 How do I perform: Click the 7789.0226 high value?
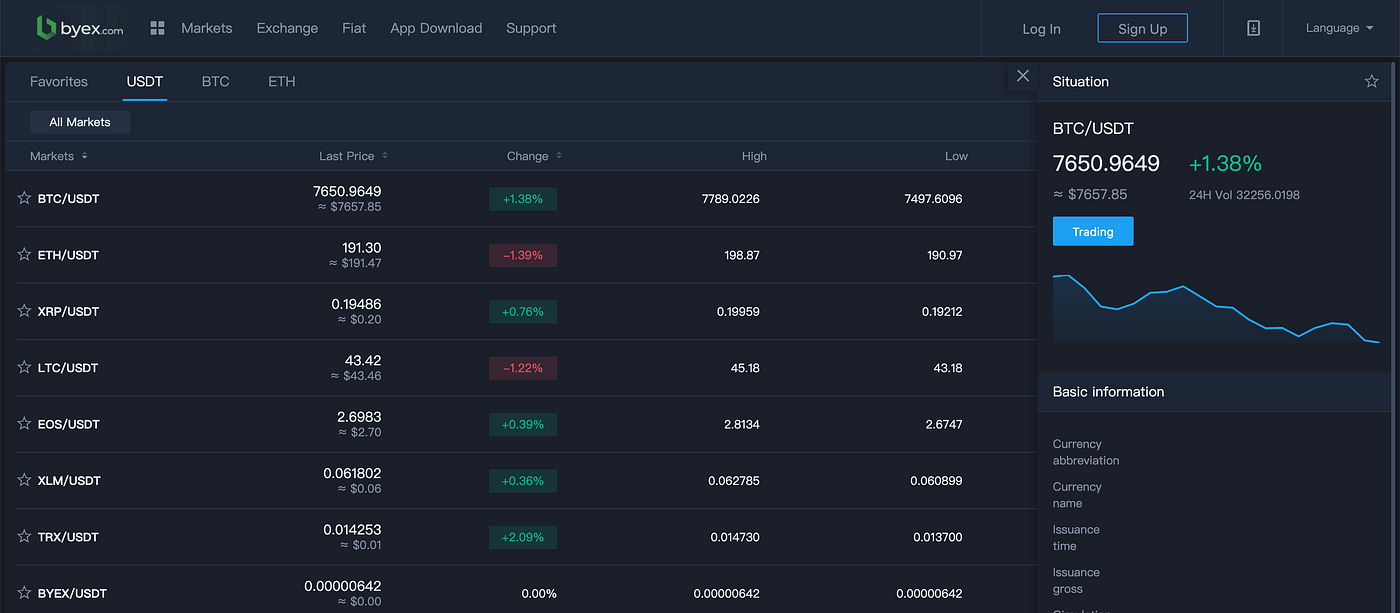point(731,199)
